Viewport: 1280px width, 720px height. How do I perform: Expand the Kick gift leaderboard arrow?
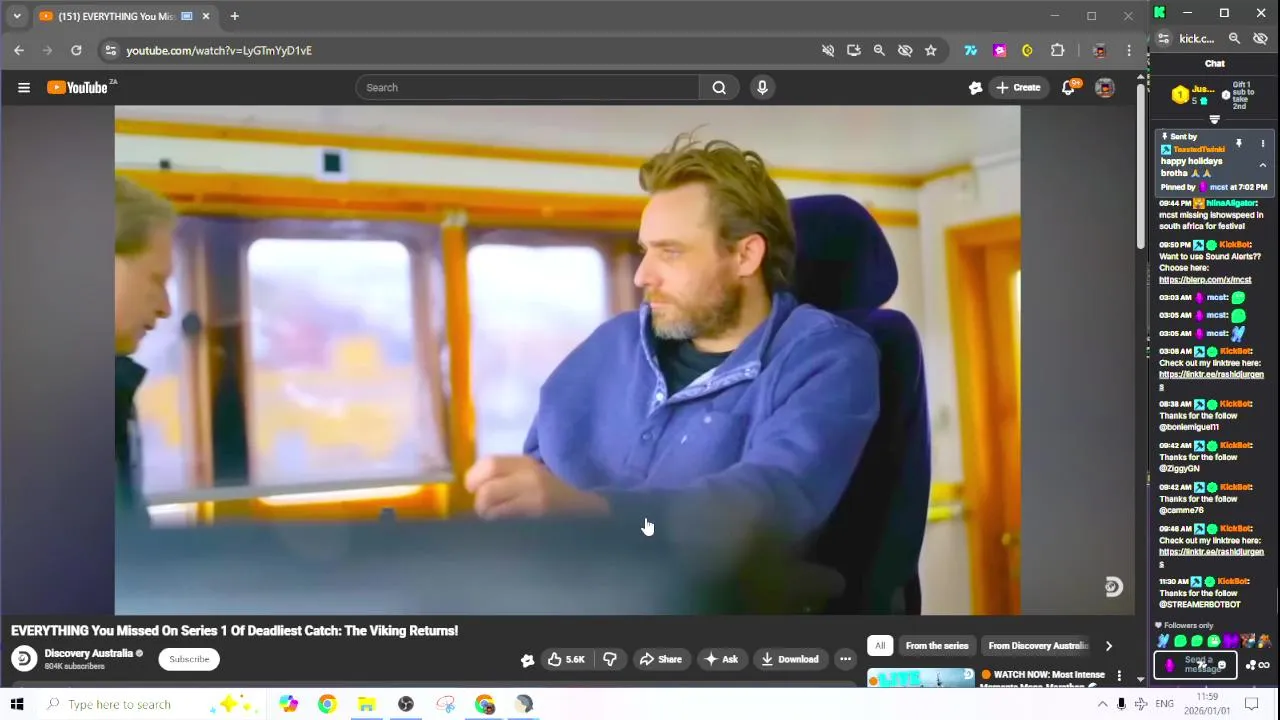[x=1214, y=120]
